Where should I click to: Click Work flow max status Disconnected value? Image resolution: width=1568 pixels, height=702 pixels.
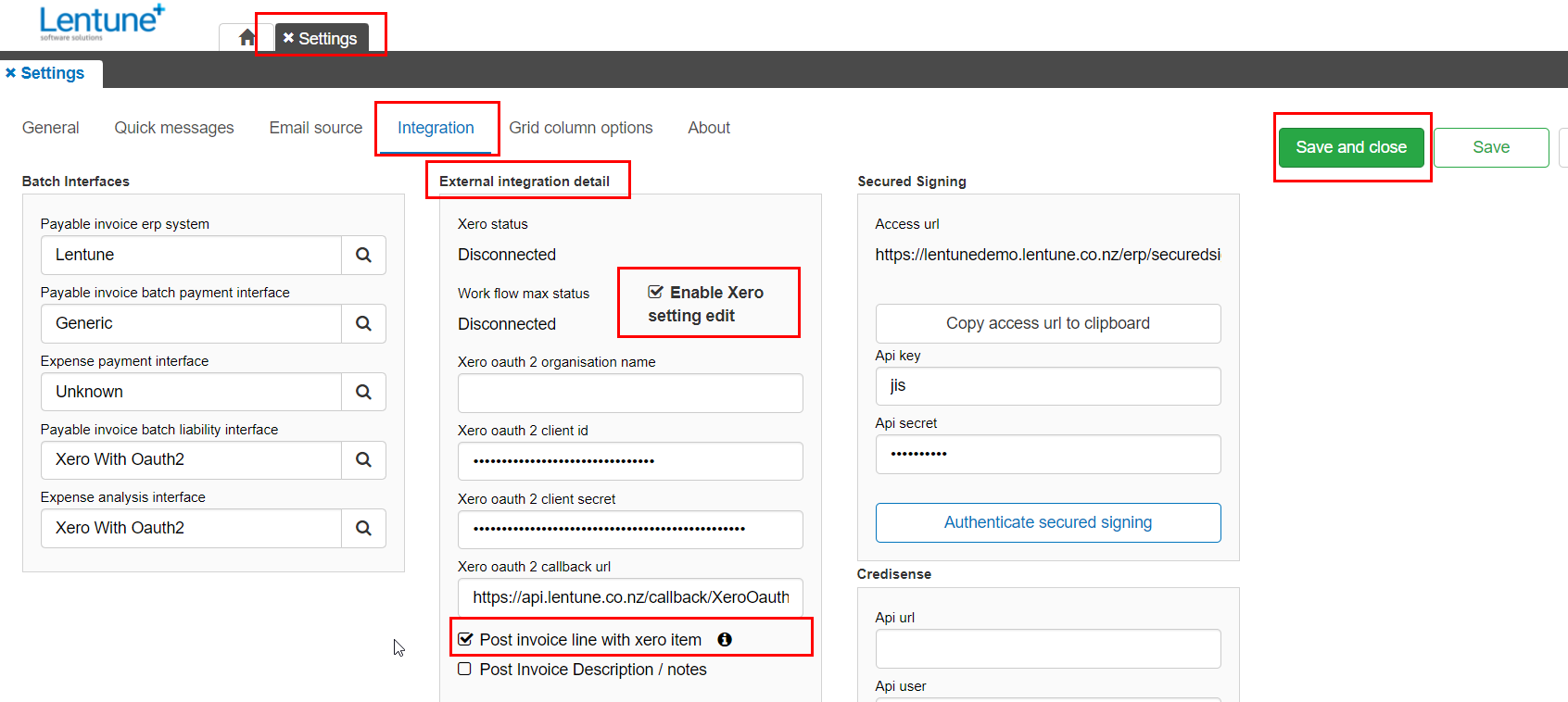[x=507, y=324]
